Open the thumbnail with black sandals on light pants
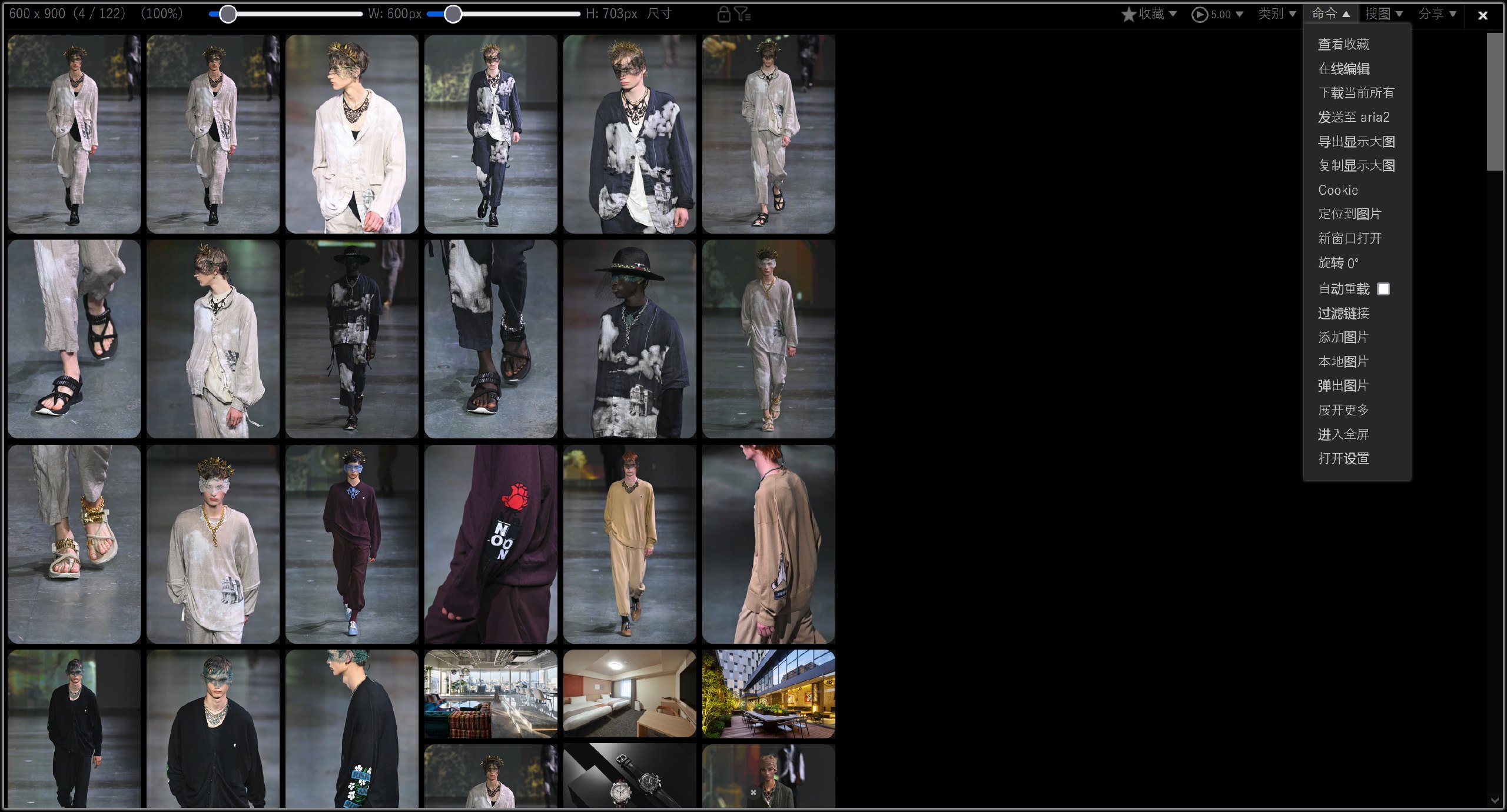 [74, 339]
